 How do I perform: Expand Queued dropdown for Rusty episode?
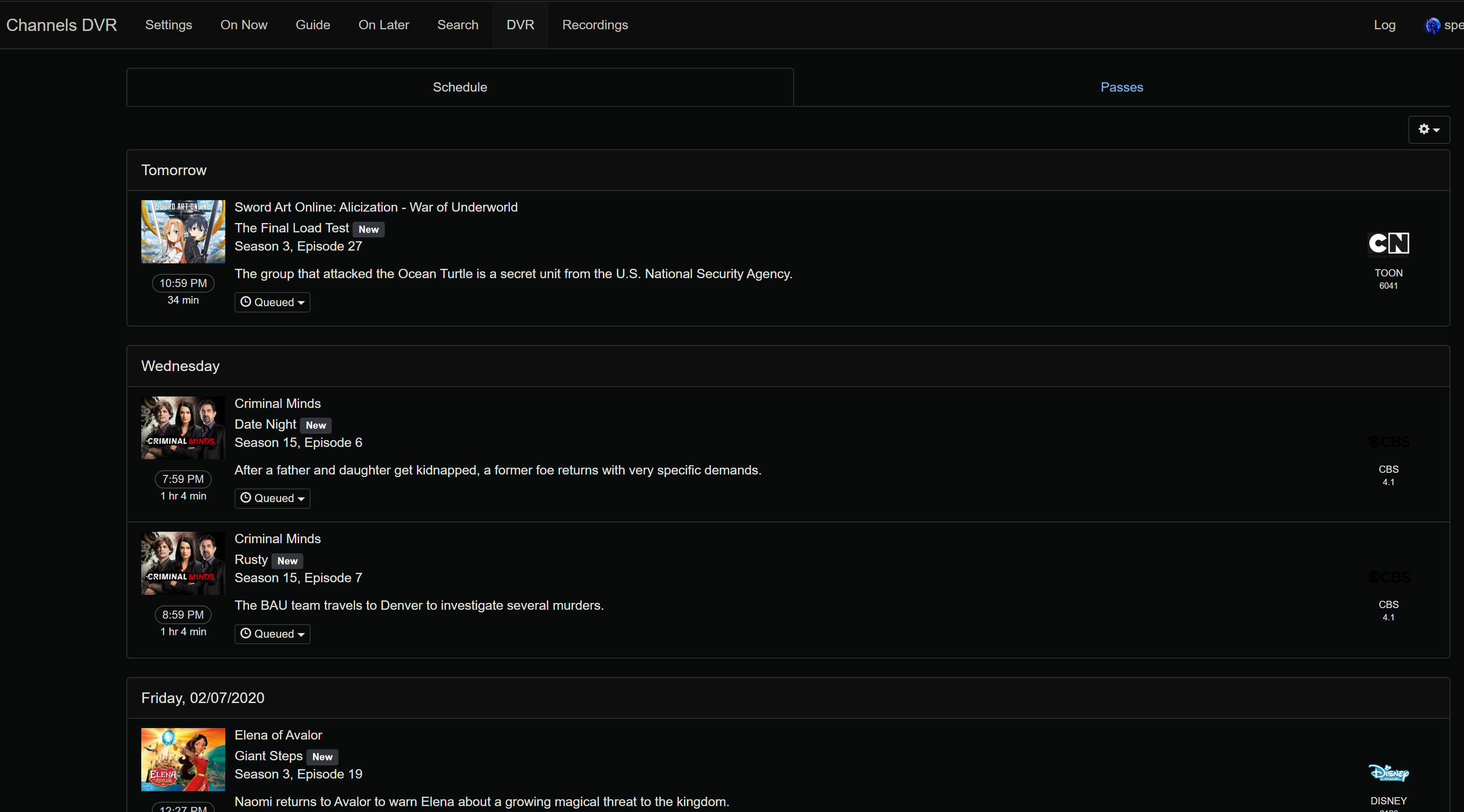click(x=272, y=633)
